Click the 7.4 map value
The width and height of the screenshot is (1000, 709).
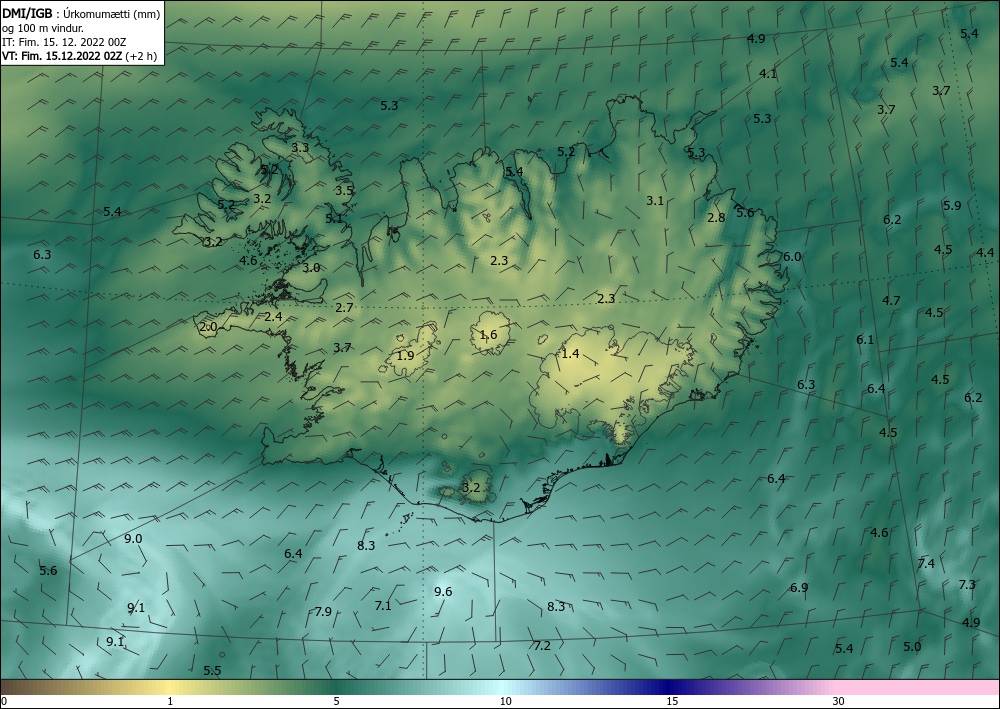[926, 563]
